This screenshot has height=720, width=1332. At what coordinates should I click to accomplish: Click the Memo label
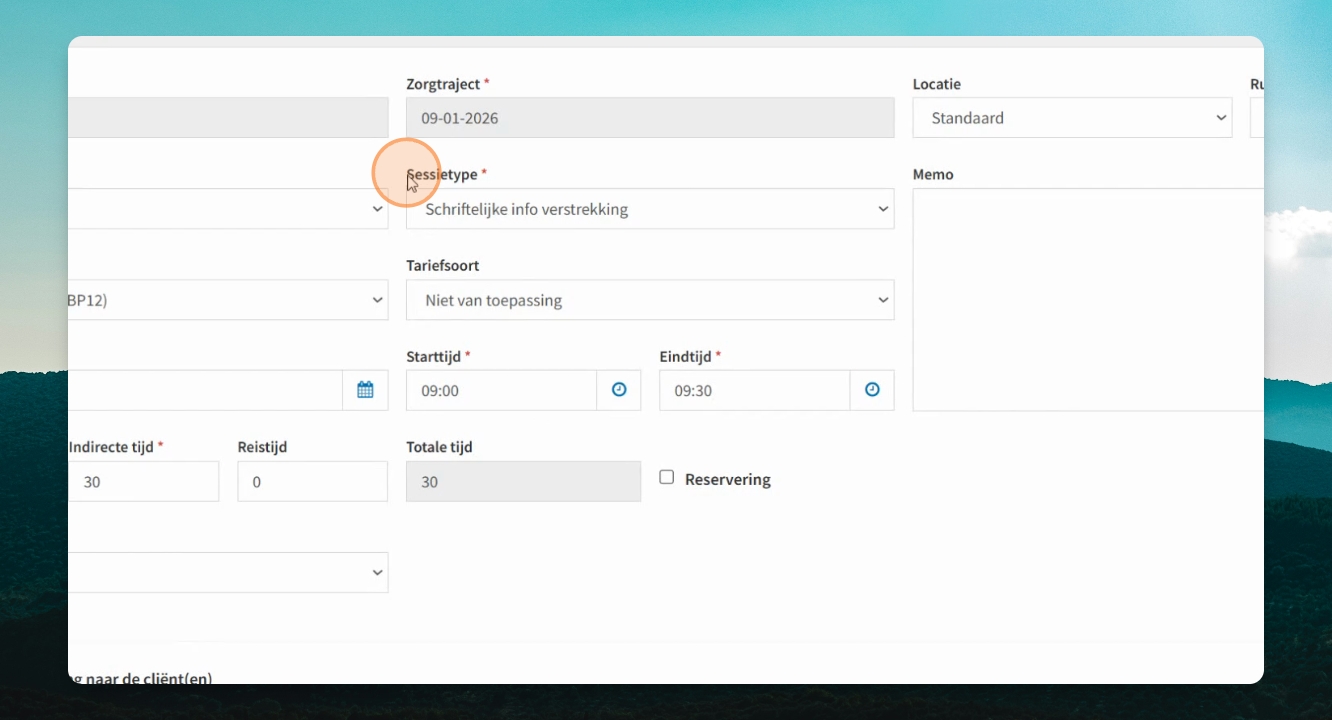(x=933, y=174)
